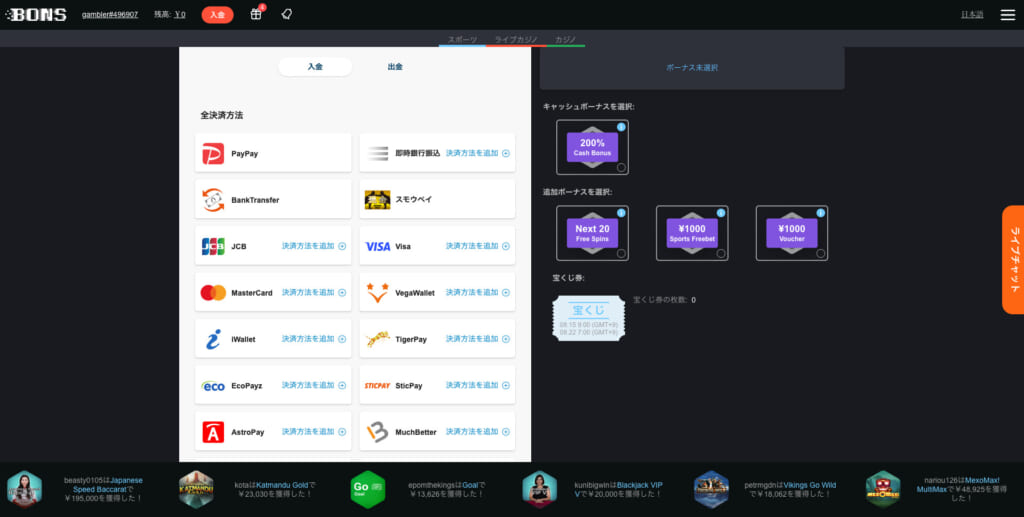The height and width of the screenshot is (517, 1024).
Task: Open the ライブチャット side button
Action: [1013, 260]
